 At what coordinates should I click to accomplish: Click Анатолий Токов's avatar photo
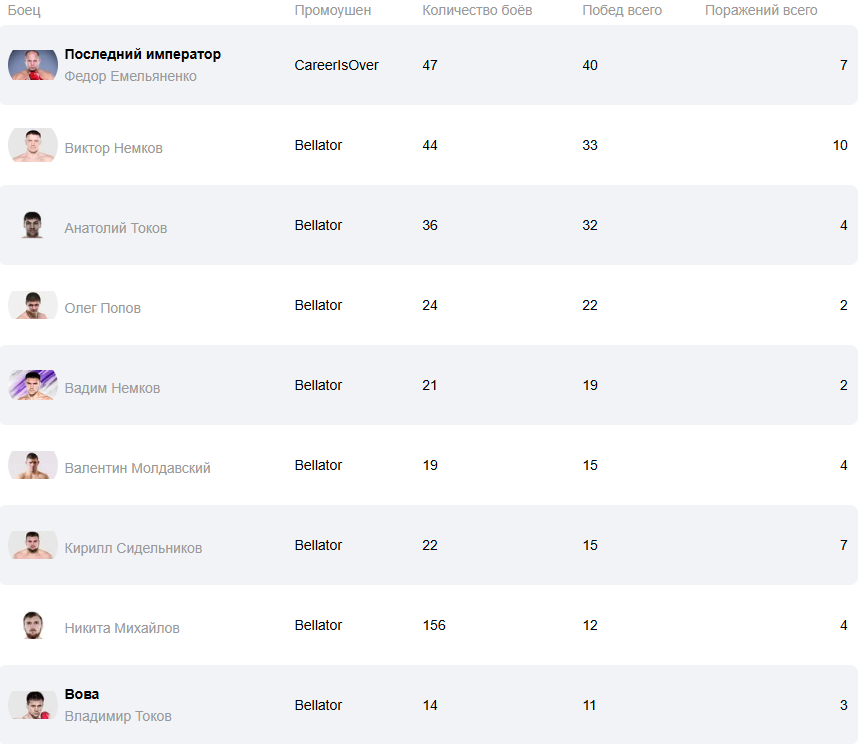point(33,225)
